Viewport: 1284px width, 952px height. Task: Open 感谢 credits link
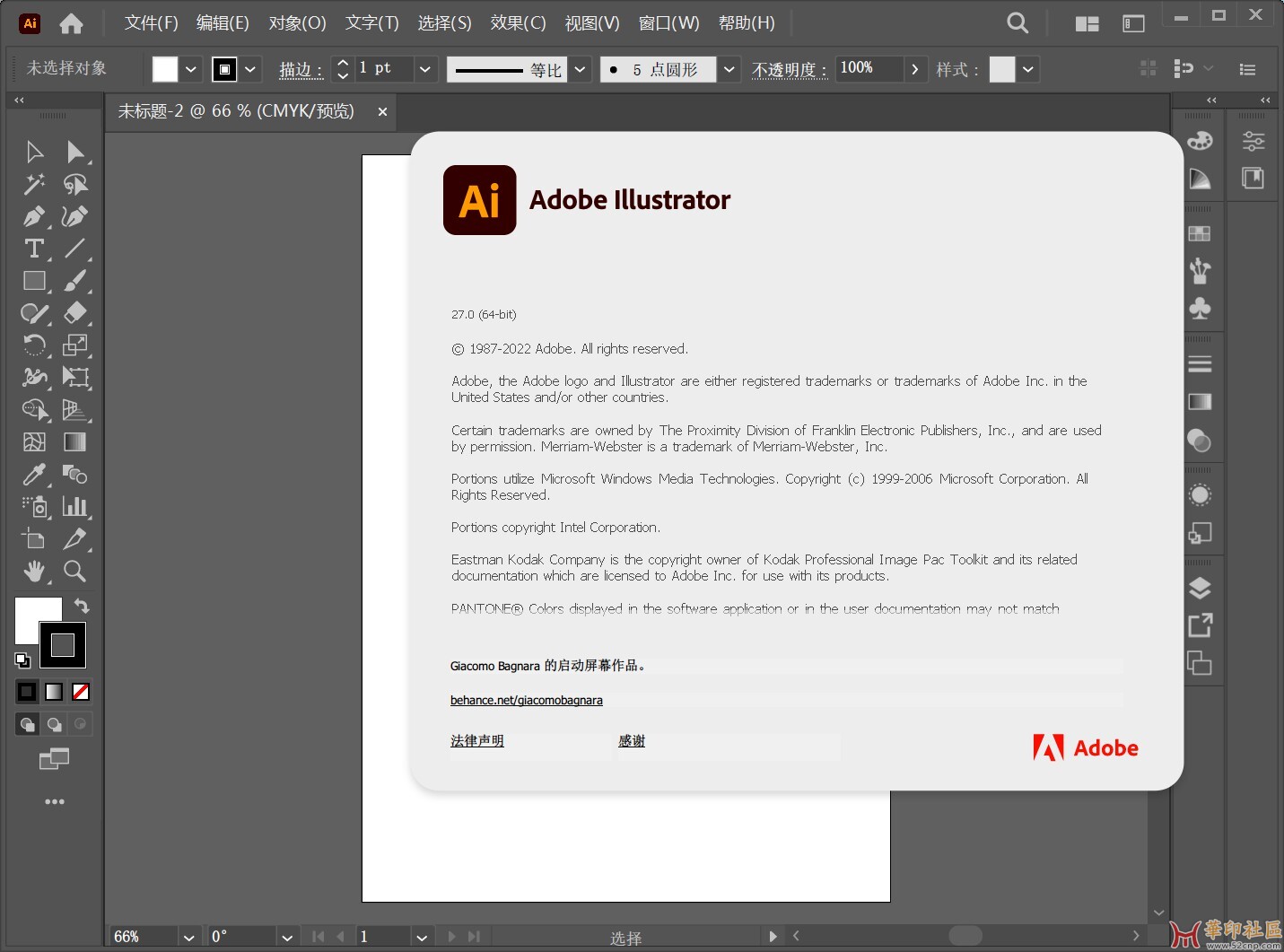click(632, 741)
